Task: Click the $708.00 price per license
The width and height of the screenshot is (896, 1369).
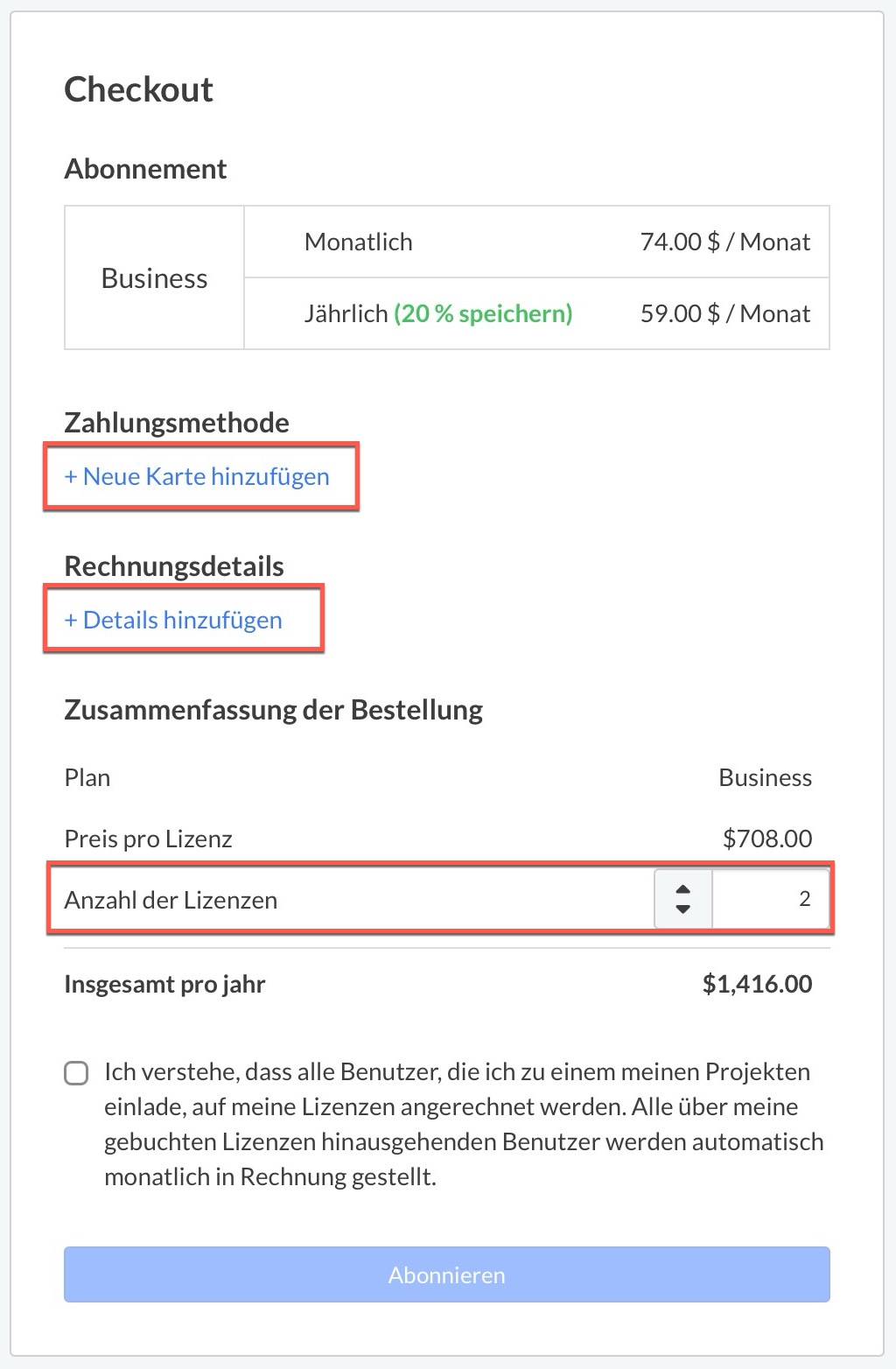Action: (x=766, y=839)
